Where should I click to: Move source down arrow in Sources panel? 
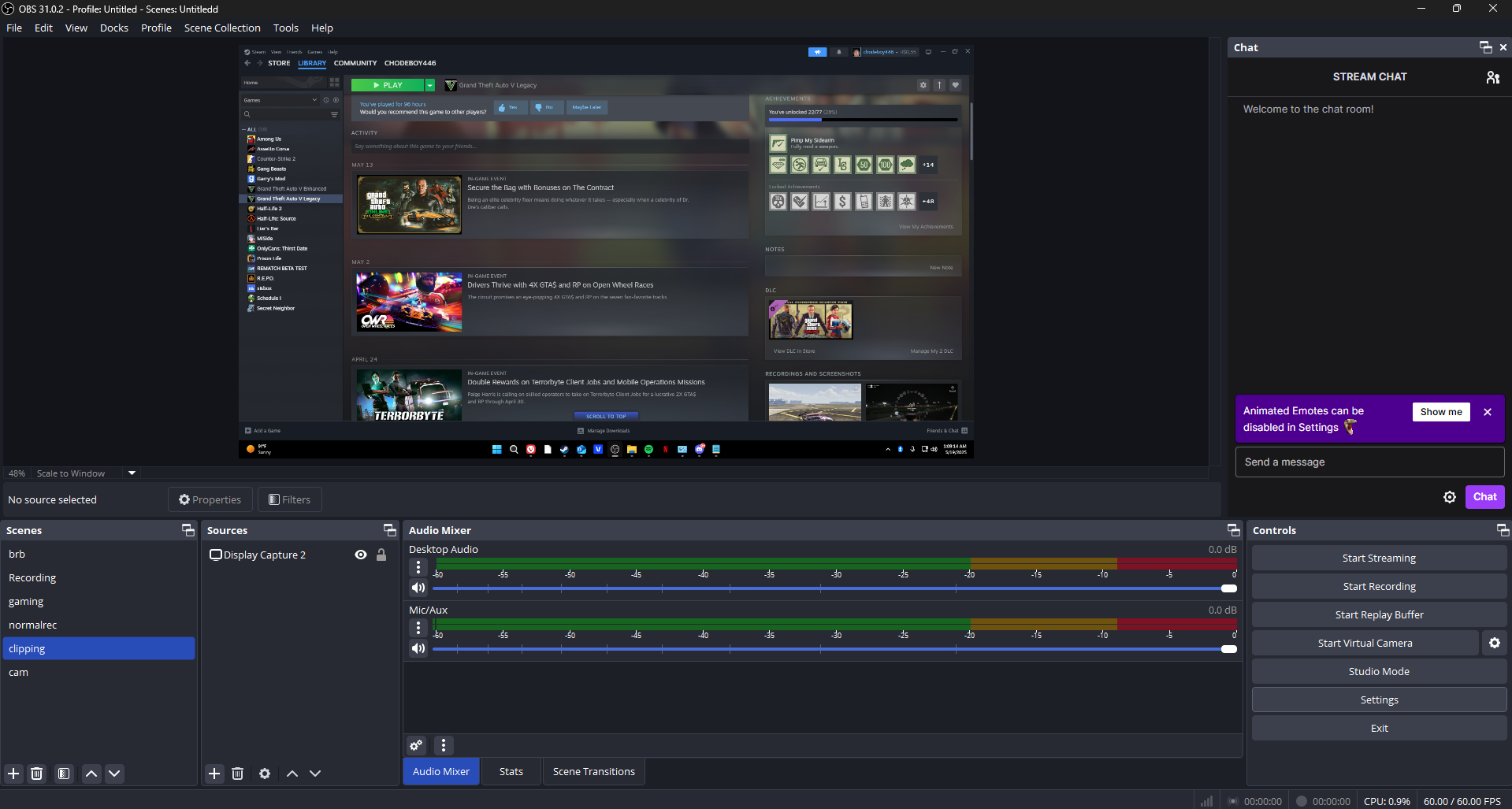point(315,774)
